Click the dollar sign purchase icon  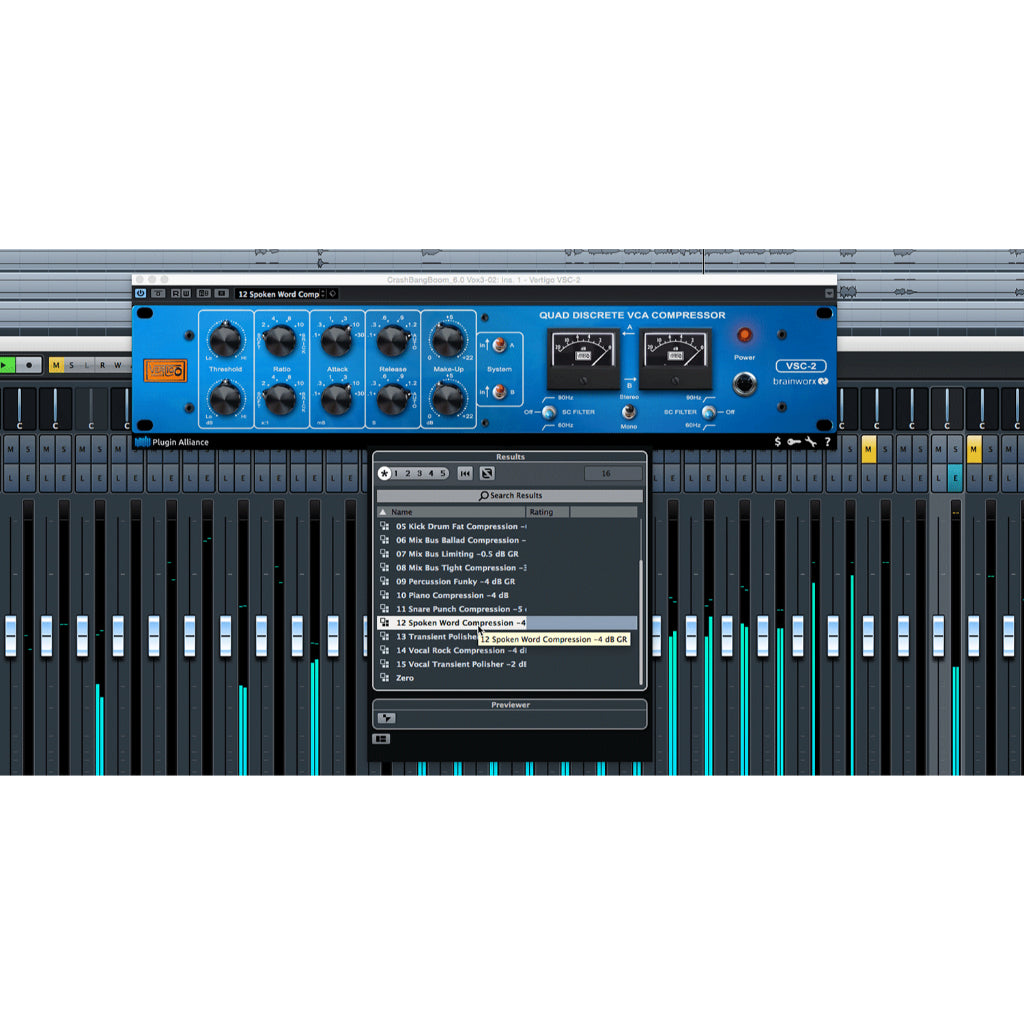pos(778,441)
